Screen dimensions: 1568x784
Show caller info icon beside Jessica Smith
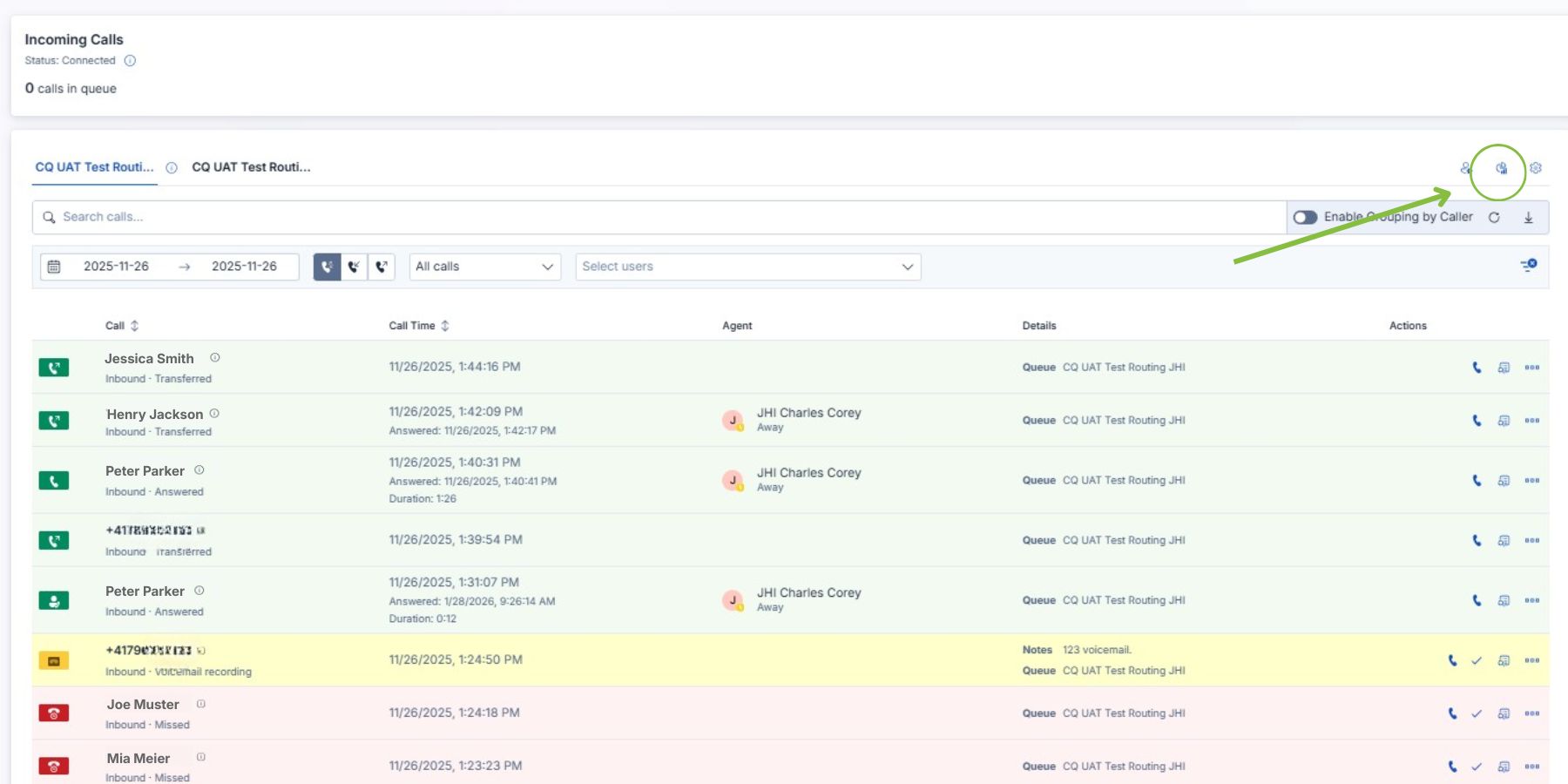pos(214,357)
